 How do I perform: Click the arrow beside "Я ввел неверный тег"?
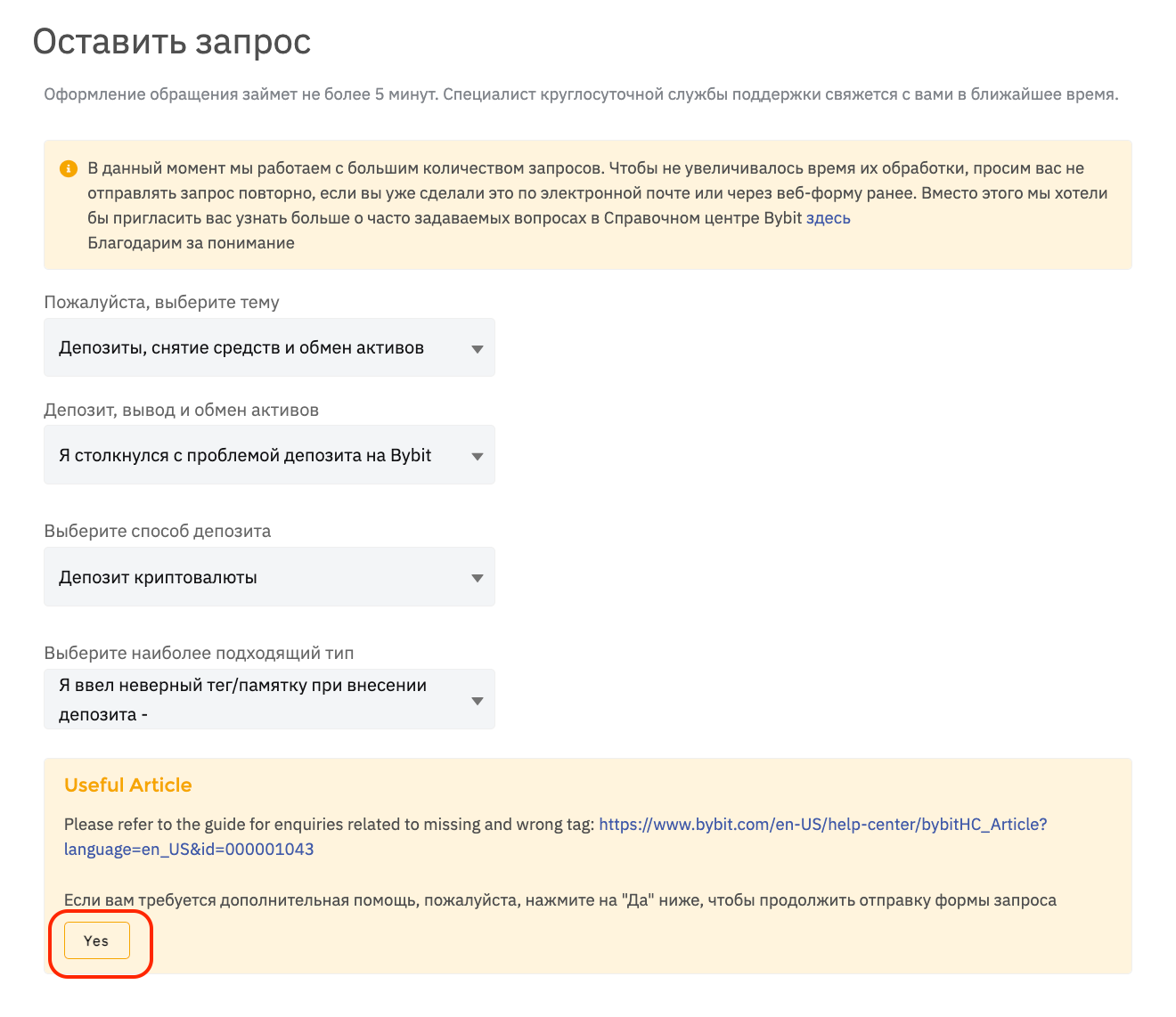(478, 700)
